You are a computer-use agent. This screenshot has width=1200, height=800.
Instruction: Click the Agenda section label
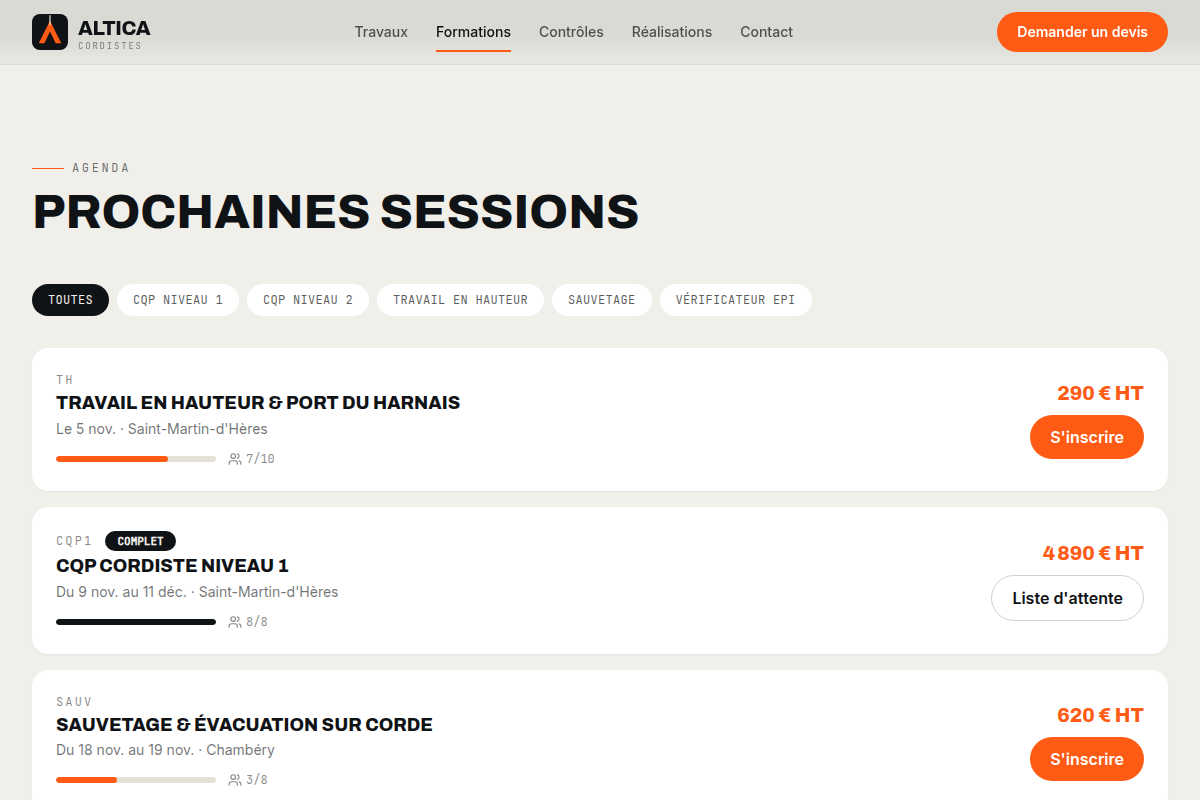coord(101,168)
